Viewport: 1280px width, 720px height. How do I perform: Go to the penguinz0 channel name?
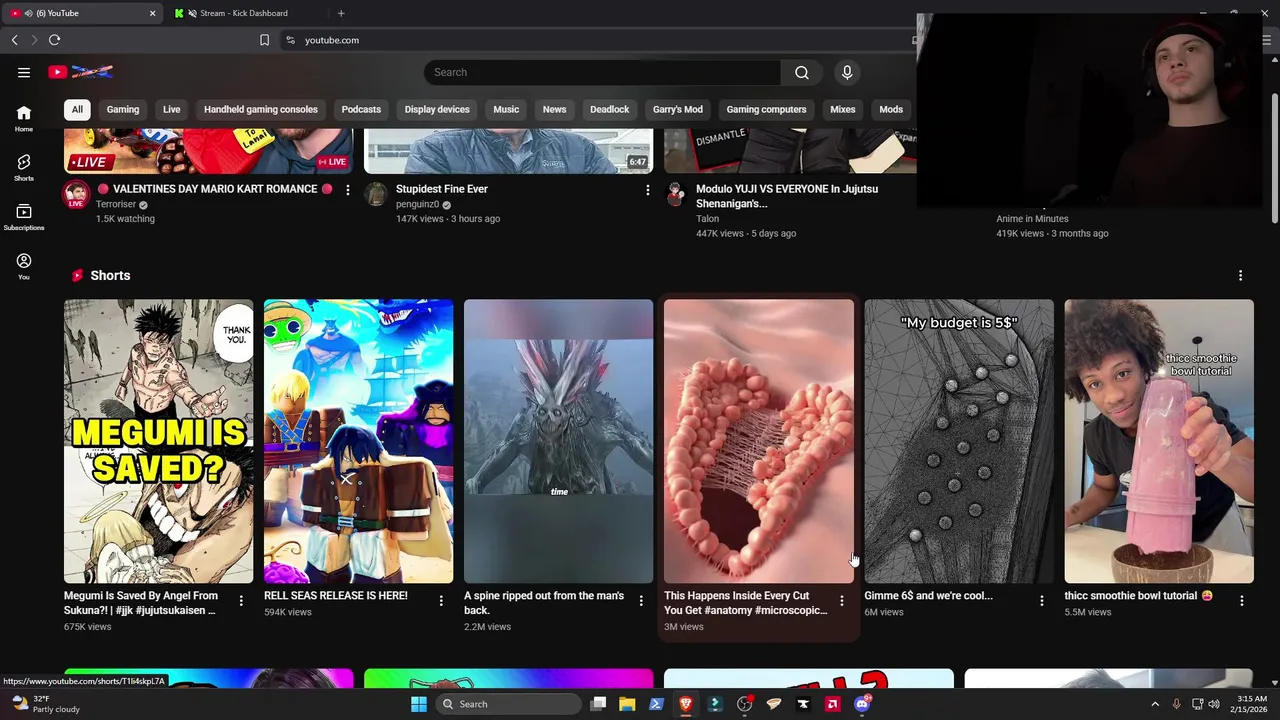coord(417,204)
